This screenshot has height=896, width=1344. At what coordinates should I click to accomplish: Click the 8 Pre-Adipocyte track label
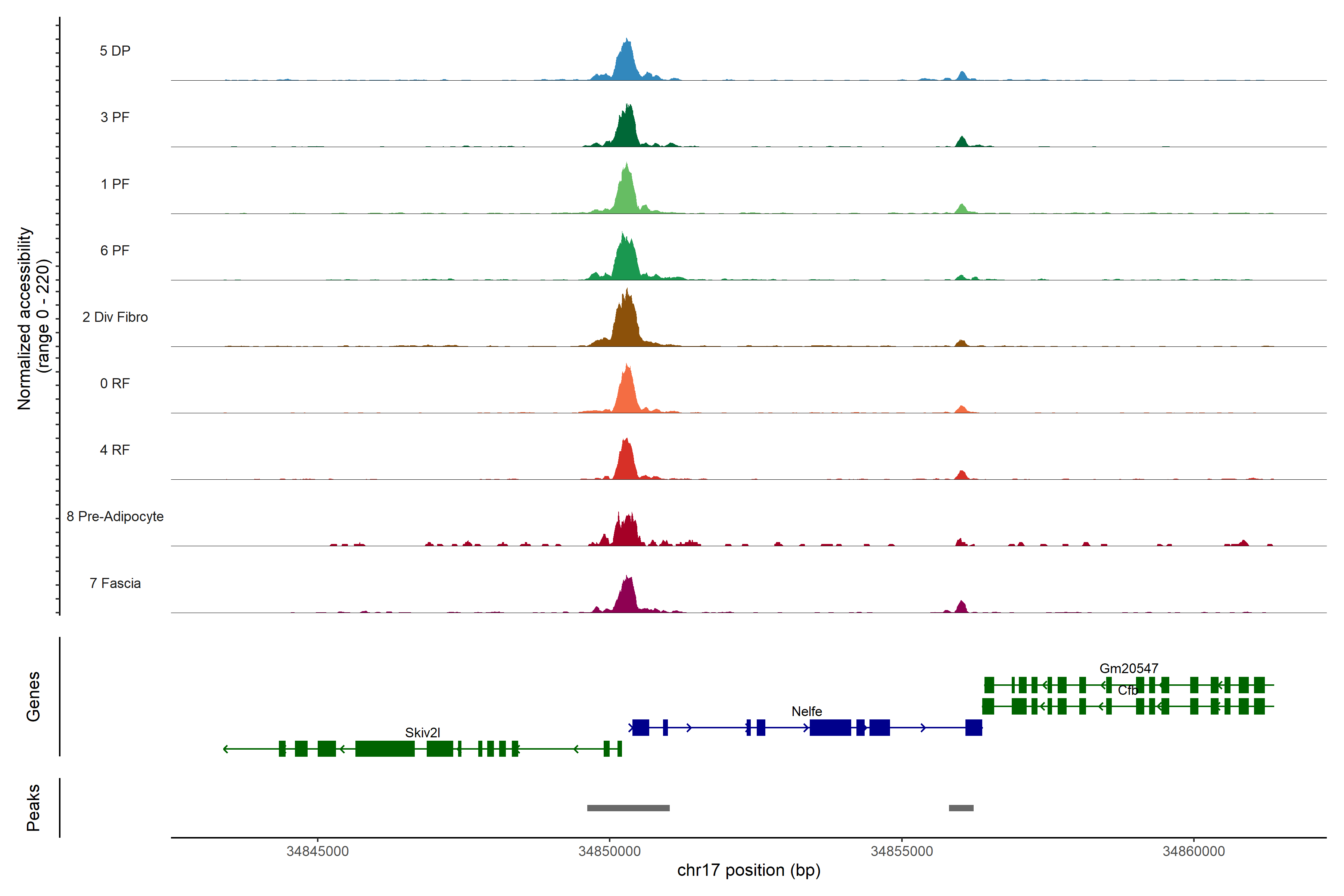pyautogui.click(x=115, y=516)
